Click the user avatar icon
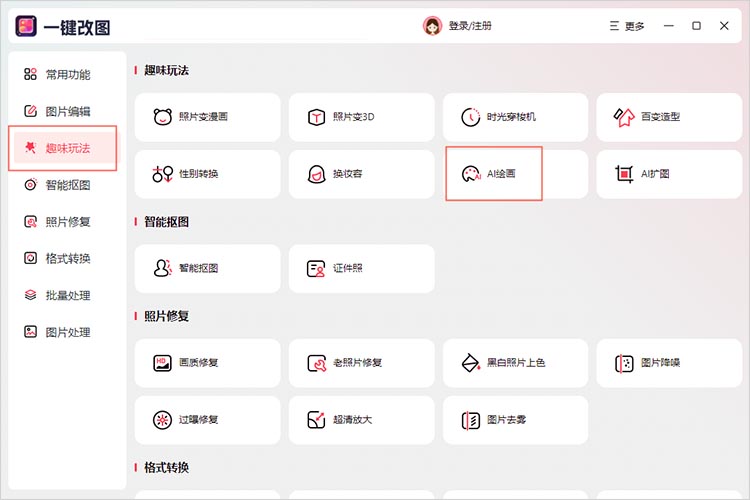 point(432,26)
